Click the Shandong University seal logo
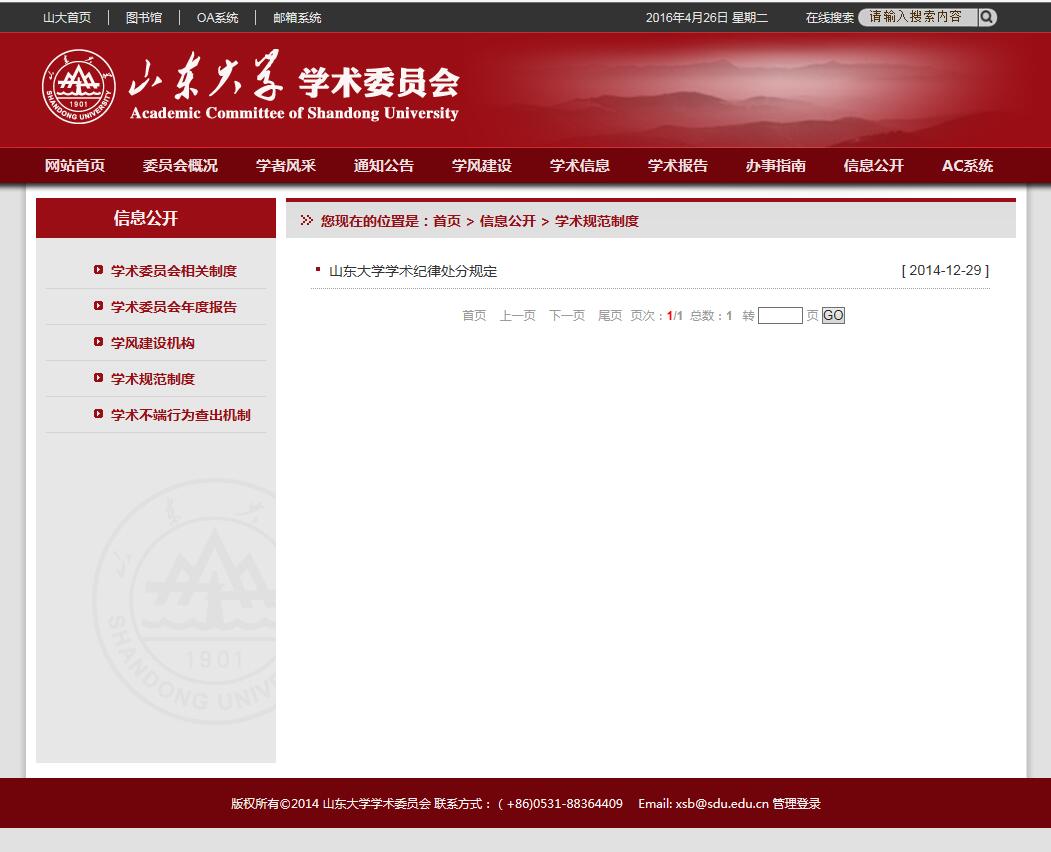The width and height of the screenshot is (1051, 852). [78, 86]
